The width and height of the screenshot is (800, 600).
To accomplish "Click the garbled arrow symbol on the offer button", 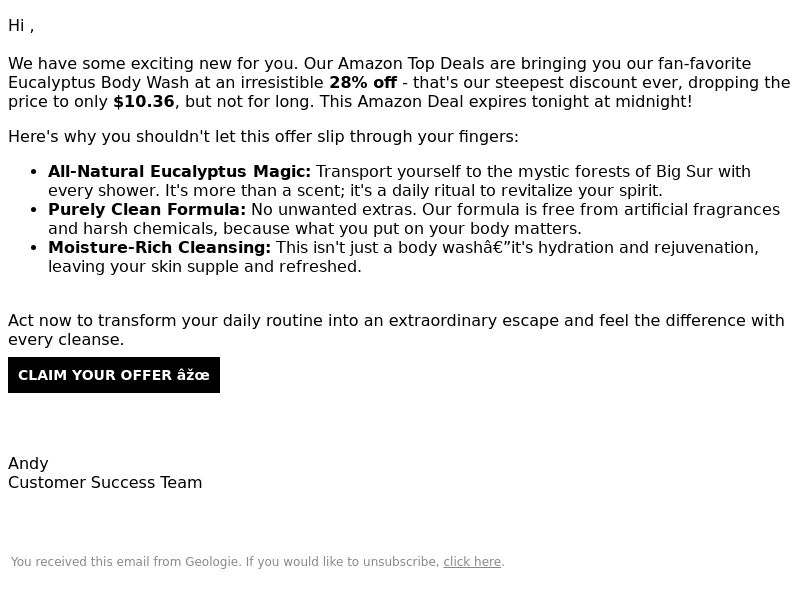I will point(193,375).
